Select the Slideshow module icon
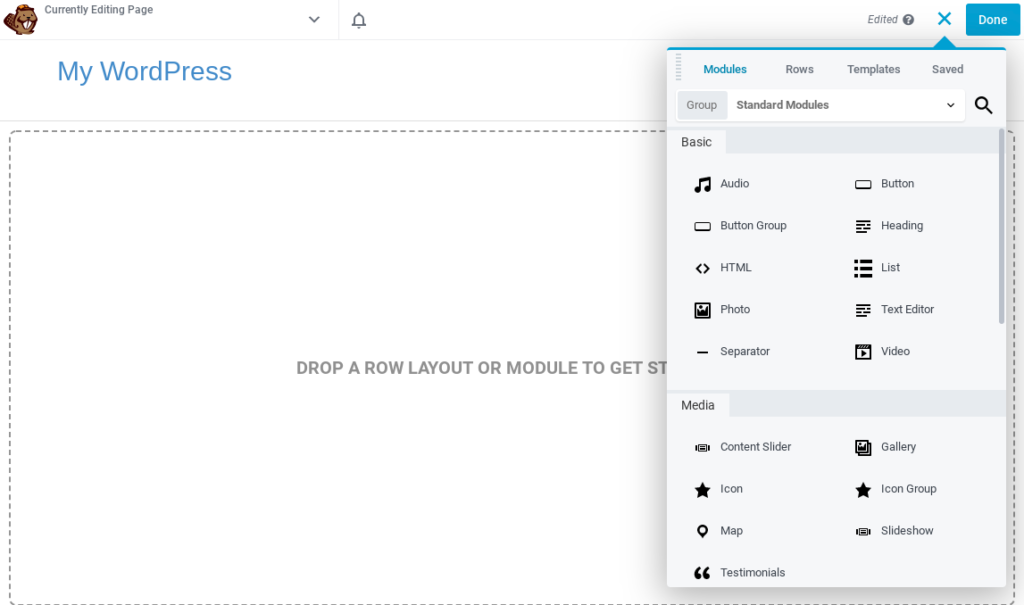The image size is (1024, 605). [x=863, y=531]
